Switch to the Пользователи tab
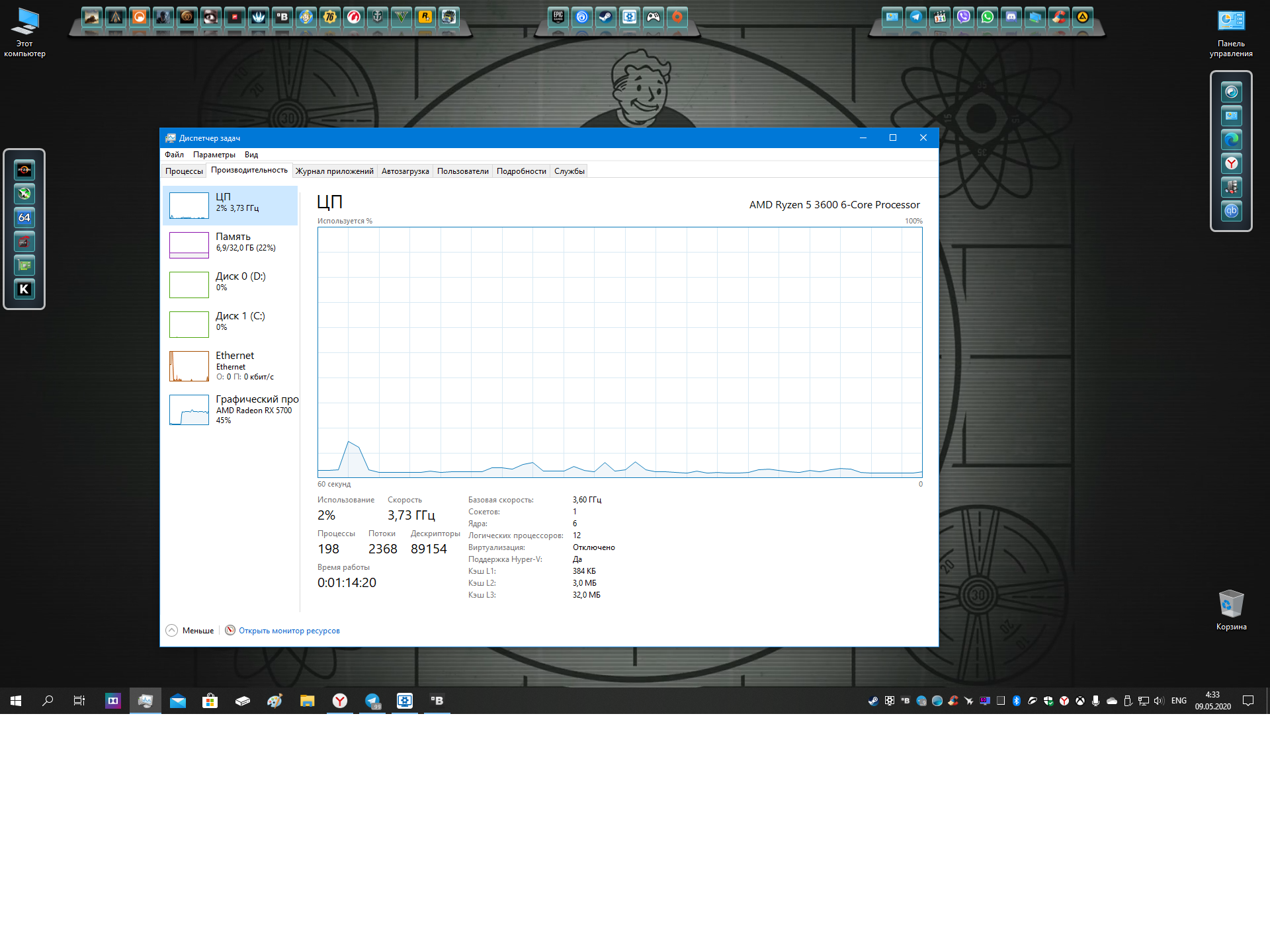The image size is (1270, 952). (462, 171)
